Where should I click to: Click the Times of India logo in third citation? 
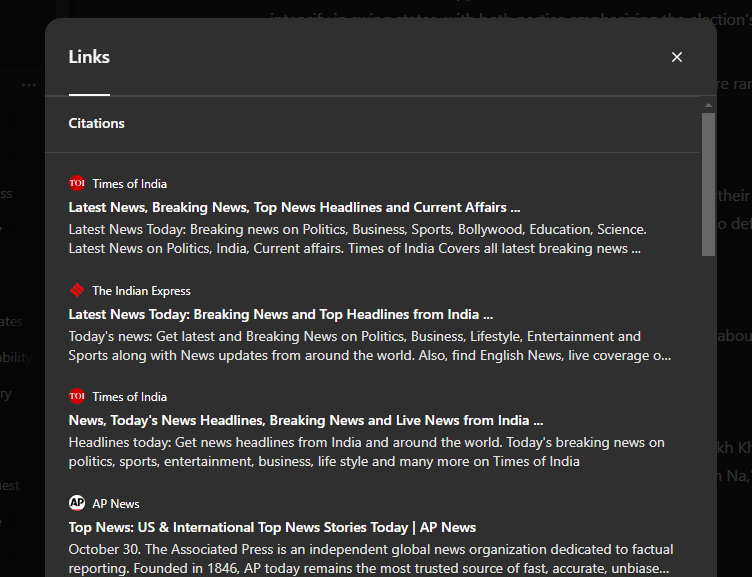click(x=77, y=396)
